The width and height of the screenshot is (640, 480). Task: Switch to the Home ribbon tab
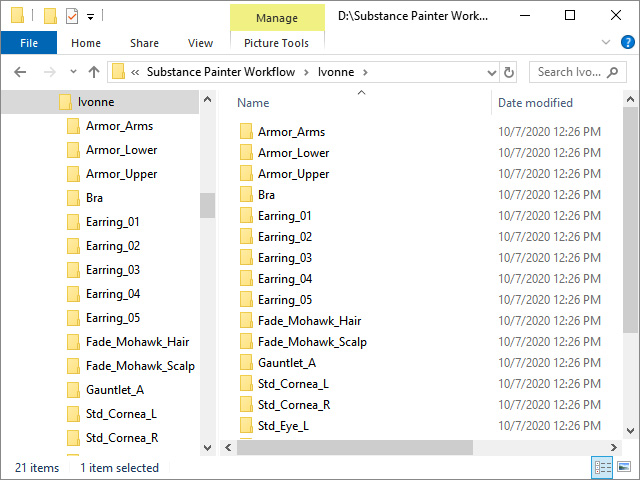[86, 43]
